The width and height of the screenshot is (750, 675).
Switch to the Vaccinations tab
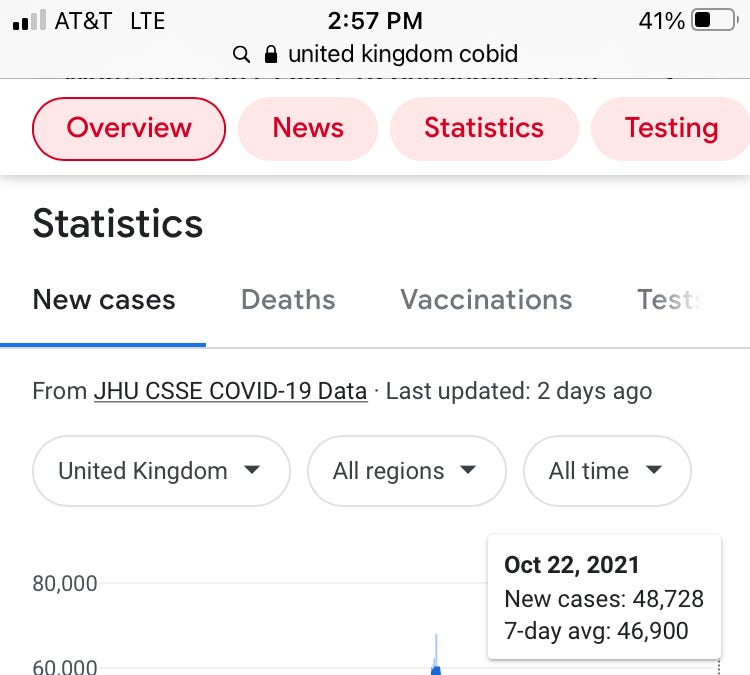pyautogui.click(x=486, y=300)
